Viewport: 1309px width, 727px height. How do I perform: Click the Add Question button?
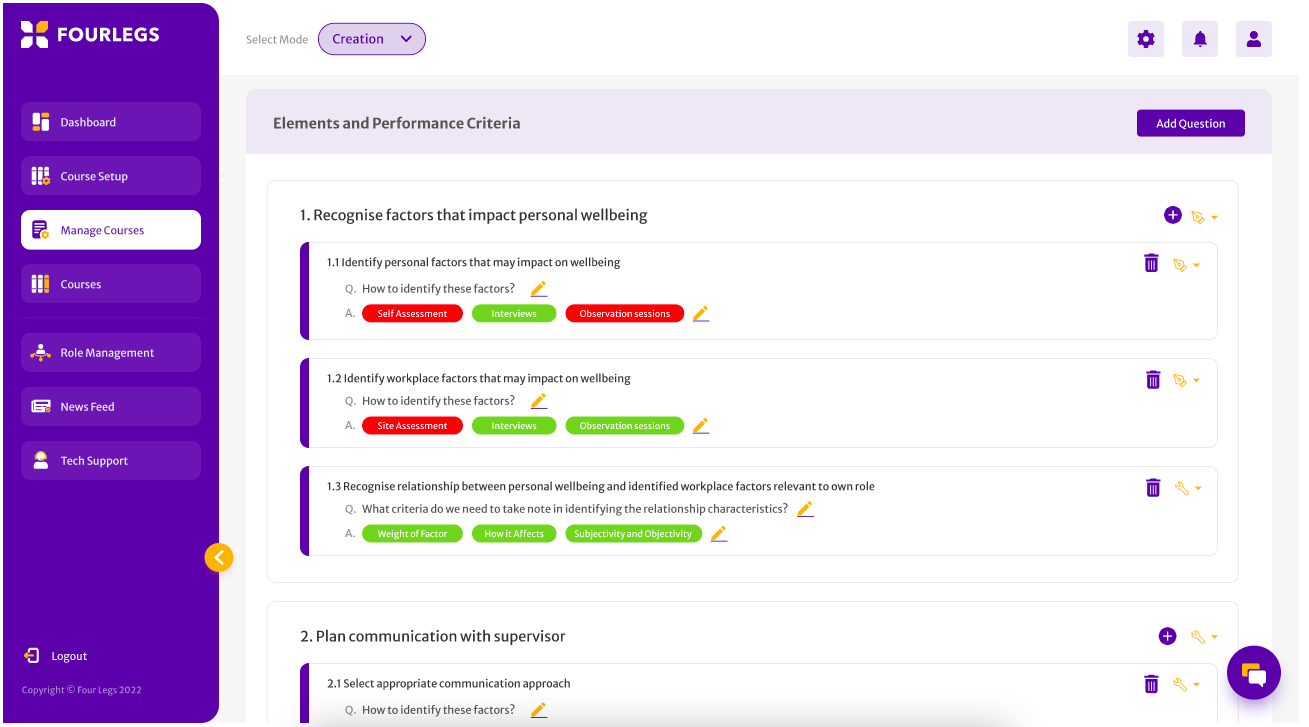tap(1190, 123)
